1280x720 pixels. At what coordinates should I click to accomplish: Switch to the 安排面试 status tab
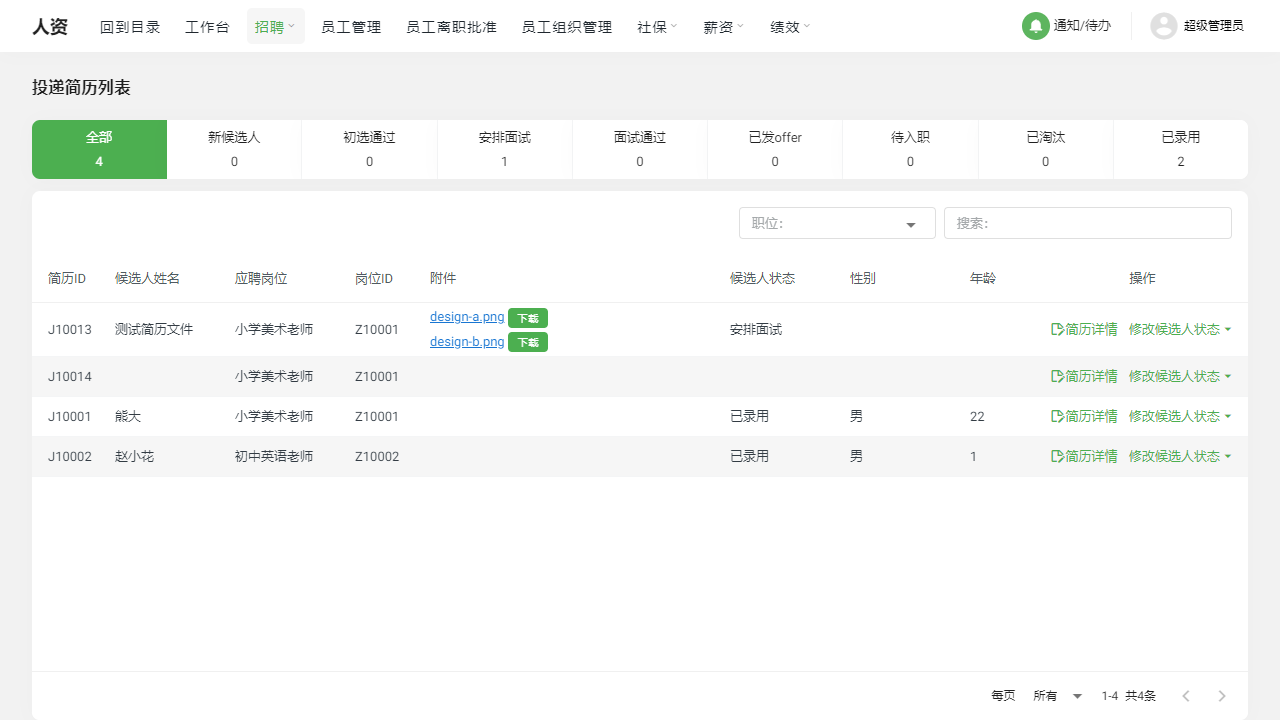coord(504,149)
